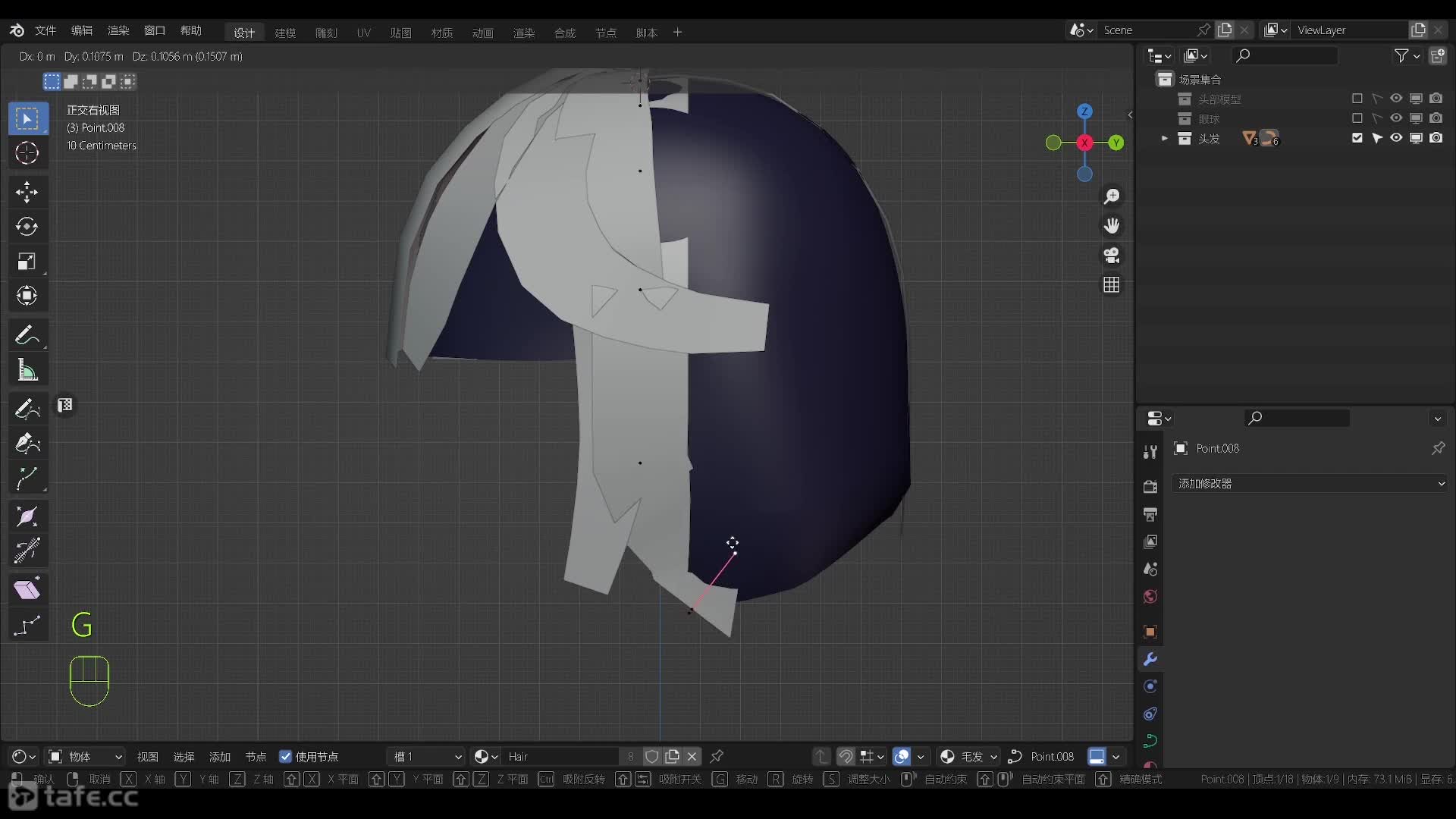
Task: Open the 文件 menu
Action: point(45,30)
